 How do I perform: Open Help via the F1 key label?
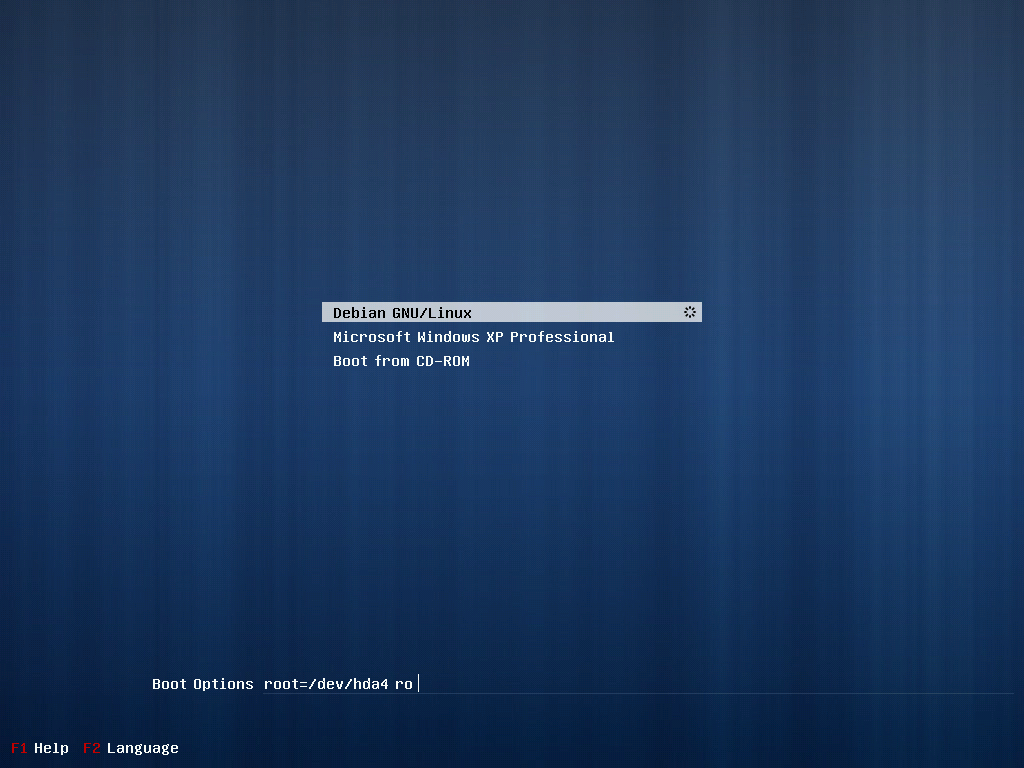pos(19,748)
